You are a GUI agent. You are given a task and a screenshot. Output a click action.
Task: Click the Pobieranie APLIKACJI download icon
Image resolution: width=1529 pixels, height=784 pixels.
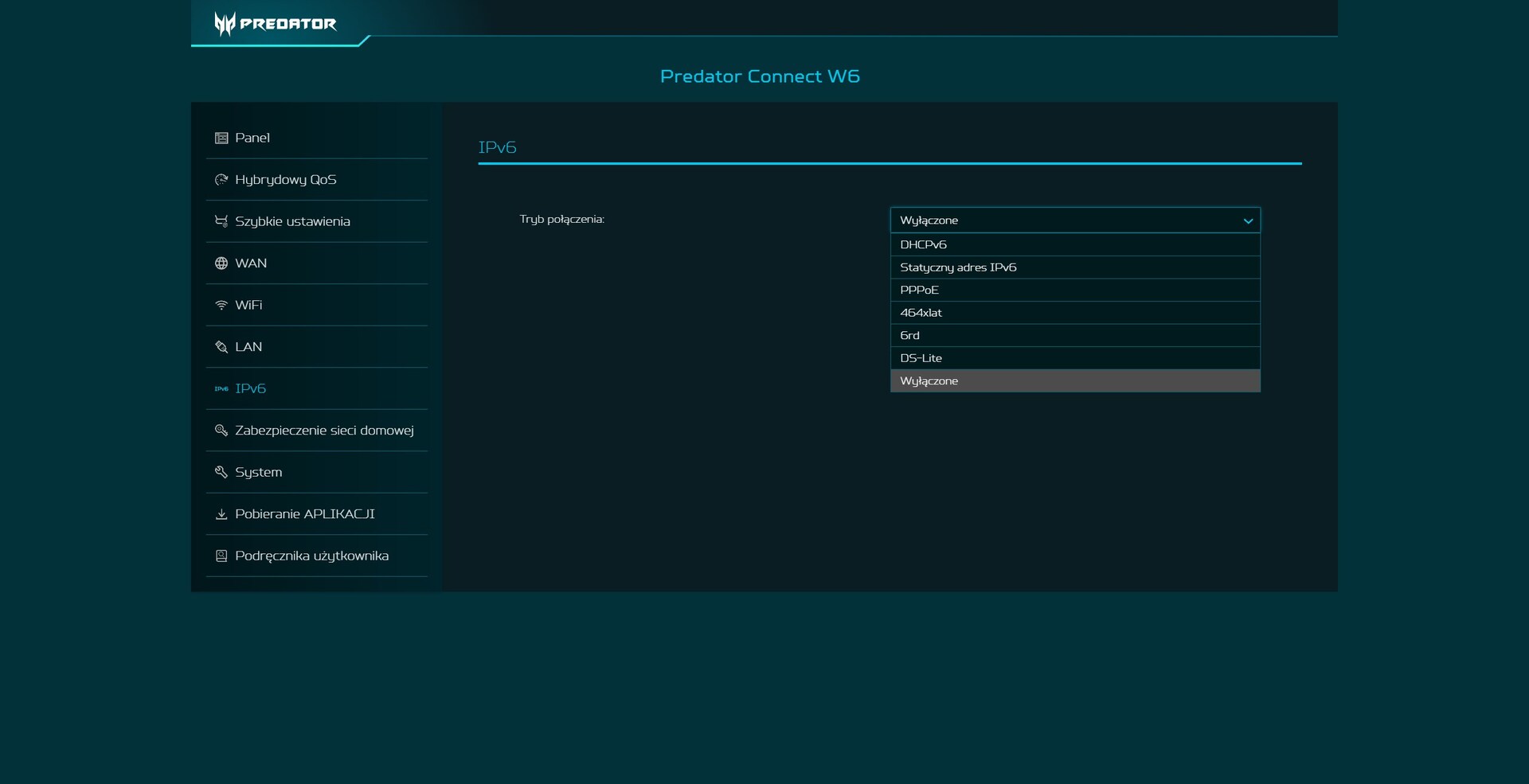click(221, 514)
